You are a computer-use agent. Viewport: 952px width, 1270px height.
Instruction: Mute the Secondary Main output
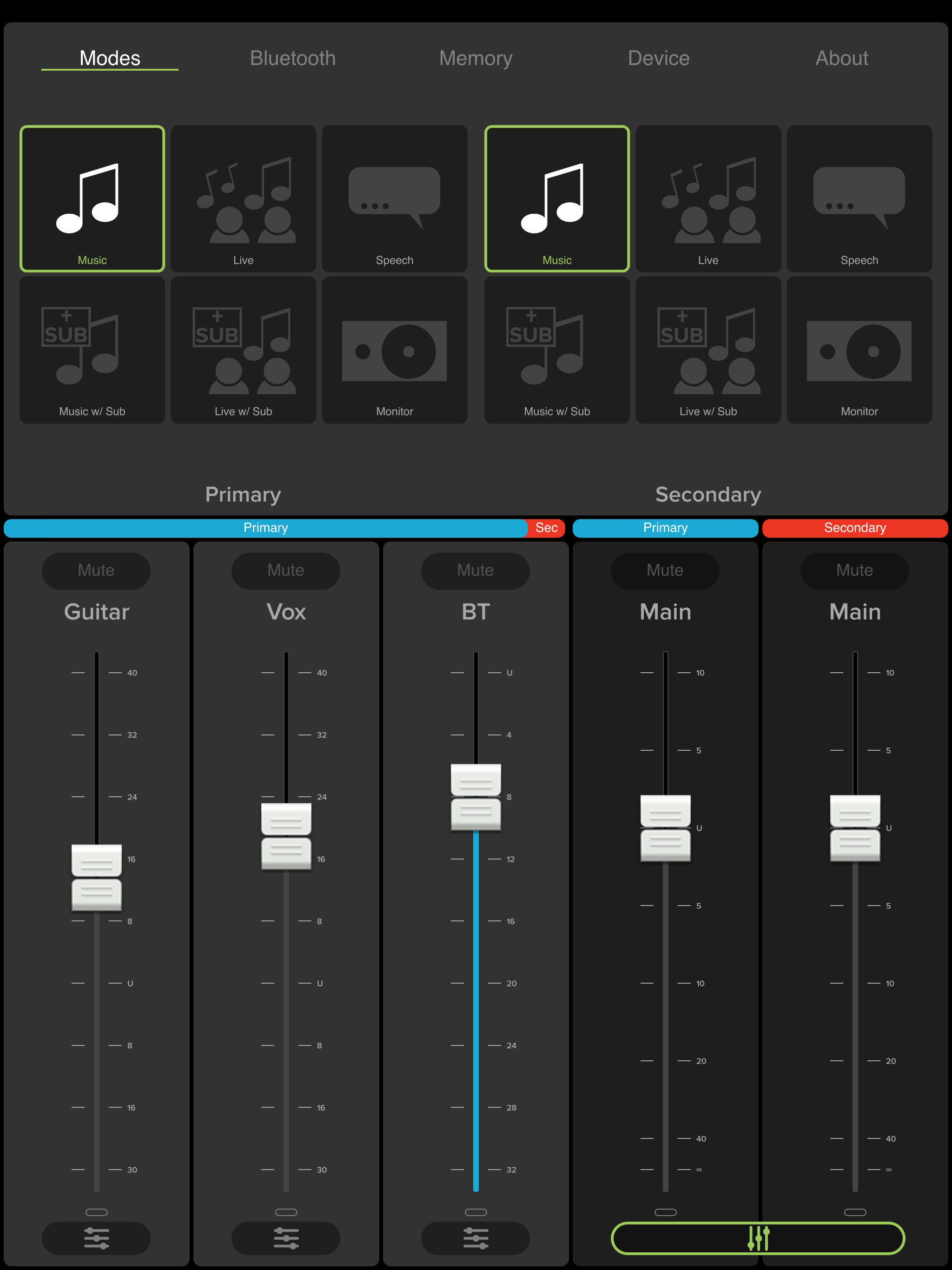[854, 570]
